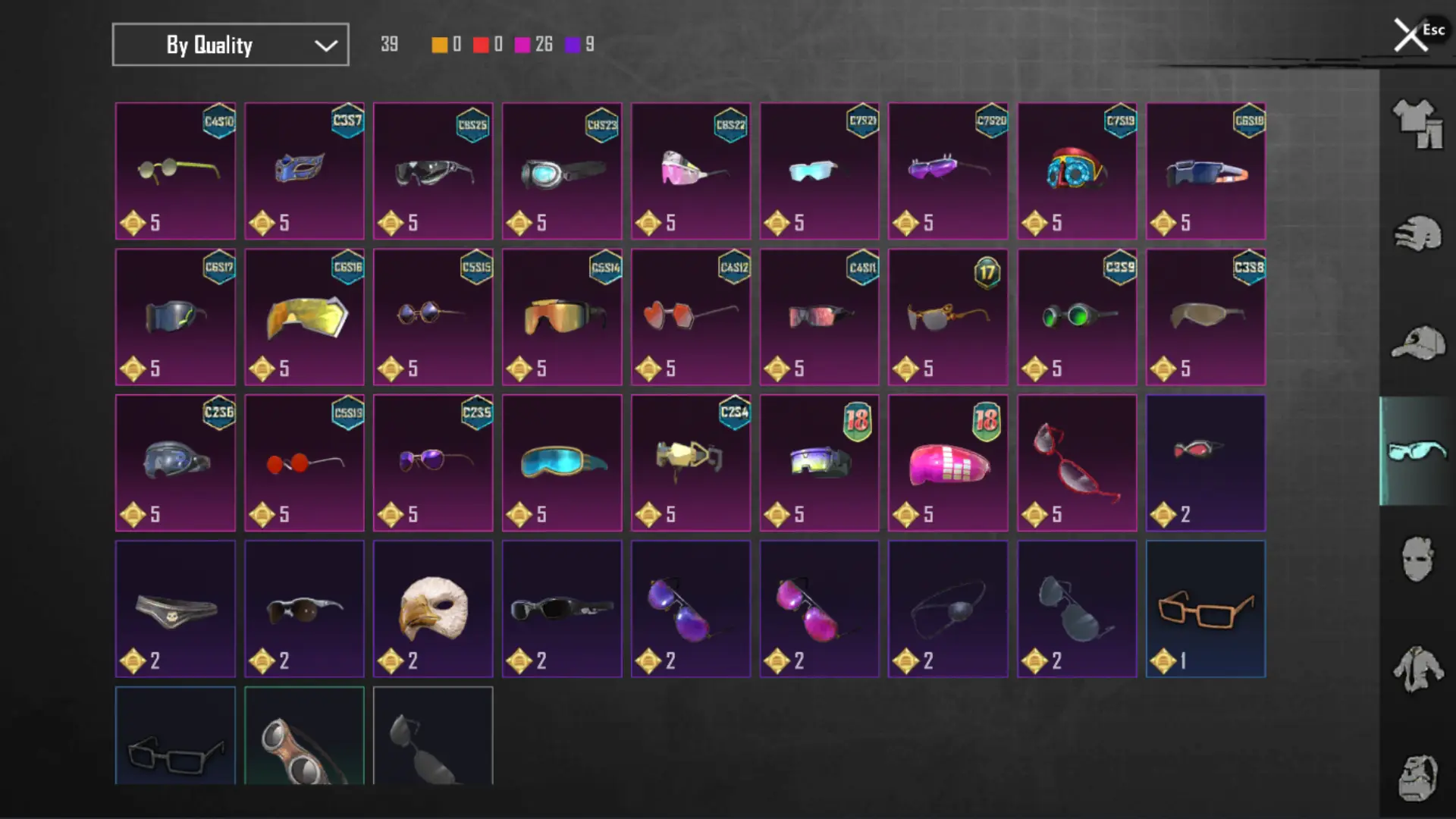Select the glasses category tab
1456x819 pixels.
(1417, 451)
